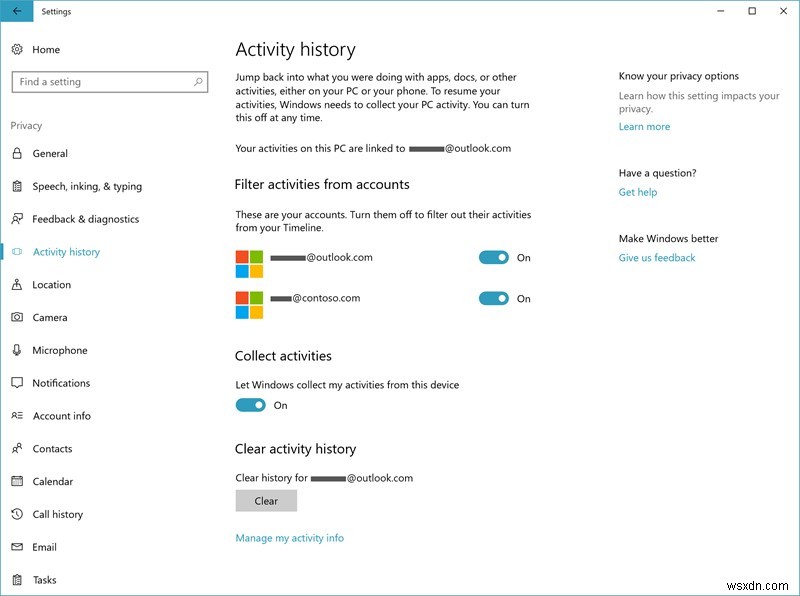Screen dimensions: 800x596
Task: Open the Account info privacy settings
Action: tap(62, 416)
